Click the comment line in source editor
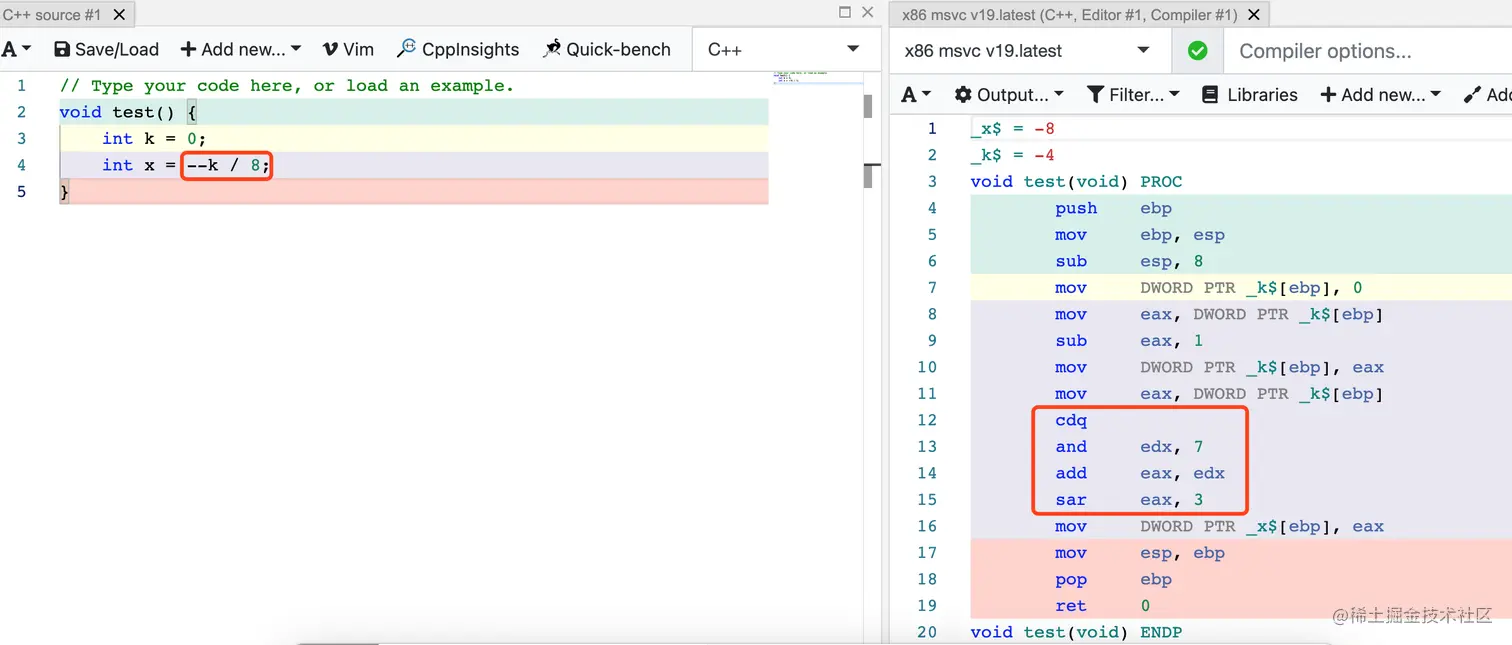Screen dimensions: 1512x645 click(x=286, y=86)
